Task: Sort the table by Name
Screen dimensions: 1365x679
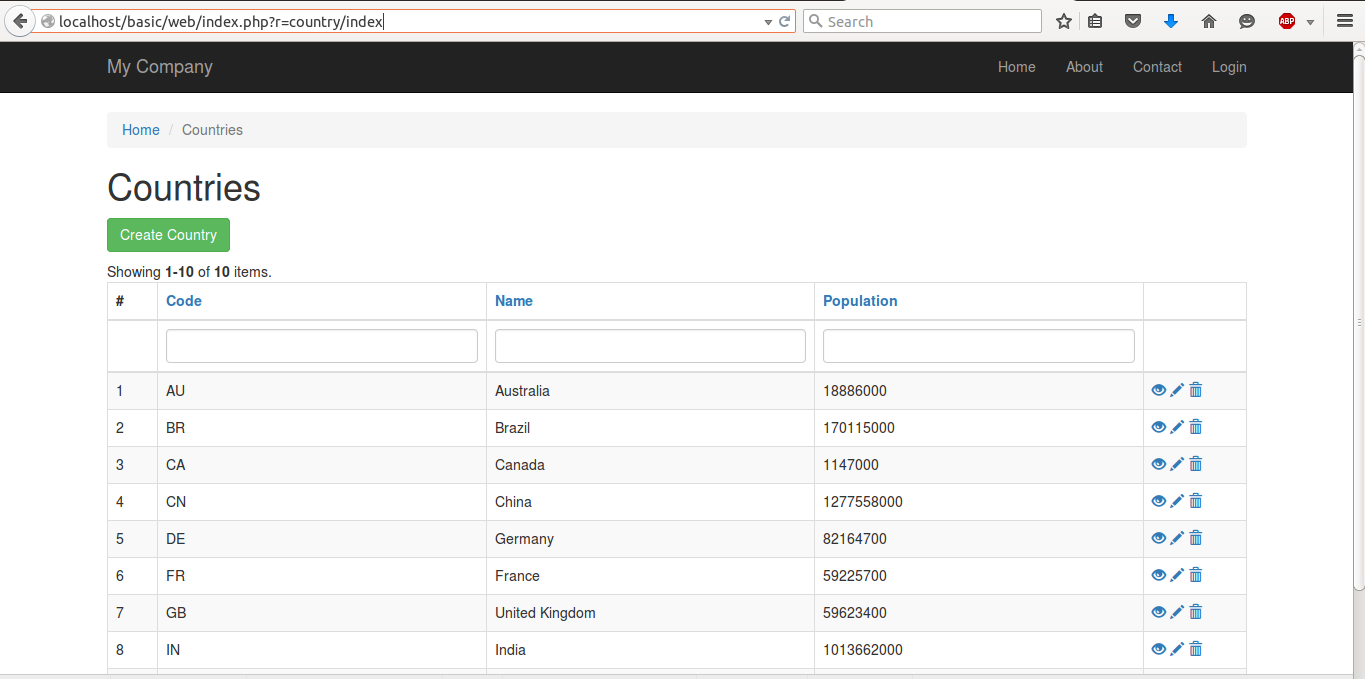Action: [514, 301]
